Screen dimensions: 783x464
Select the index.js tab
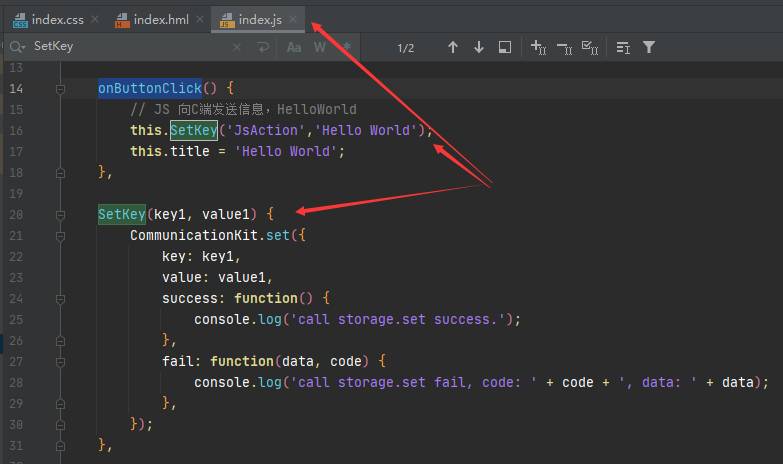[x=260, y=20]
